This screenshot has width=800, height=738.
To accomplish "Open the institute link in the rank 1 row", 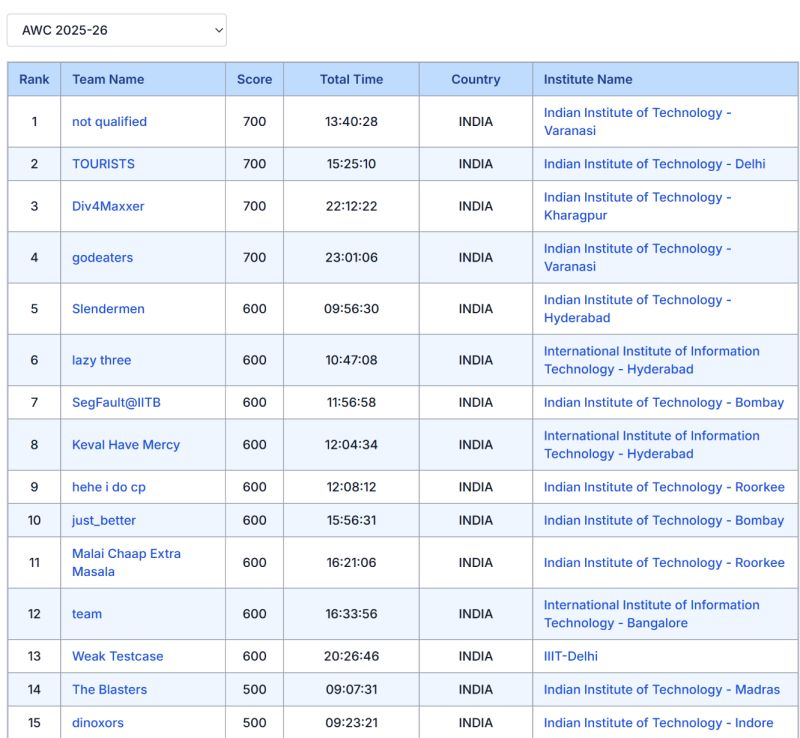I will coord(637,121).
